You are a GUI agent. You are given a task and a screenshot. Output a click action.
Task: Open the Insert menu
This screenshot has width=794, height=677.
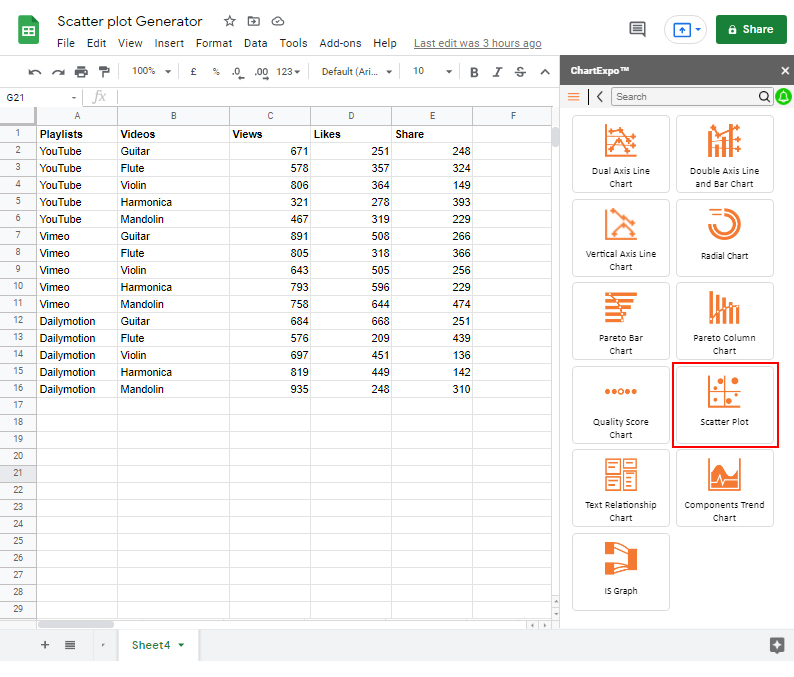[x=169, y=44]
